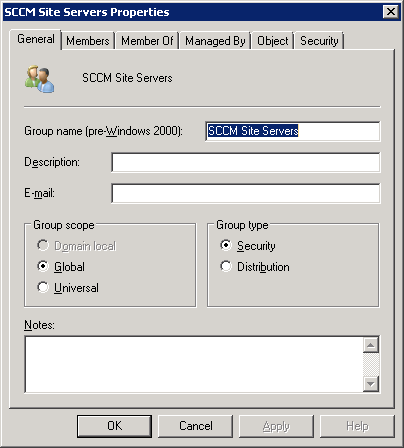Screen dimensions: 404x448
Task: Confirm changes with the OK button
Action: click(x=114, y=426)
